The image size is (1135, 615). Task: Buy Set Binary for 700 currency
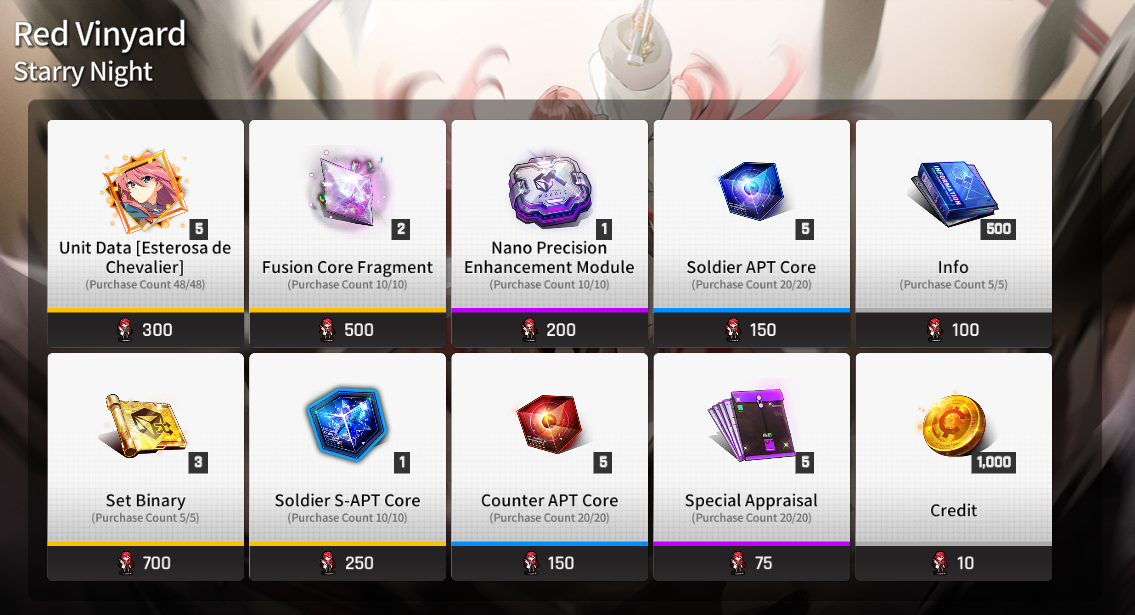(x=145, y=563)
